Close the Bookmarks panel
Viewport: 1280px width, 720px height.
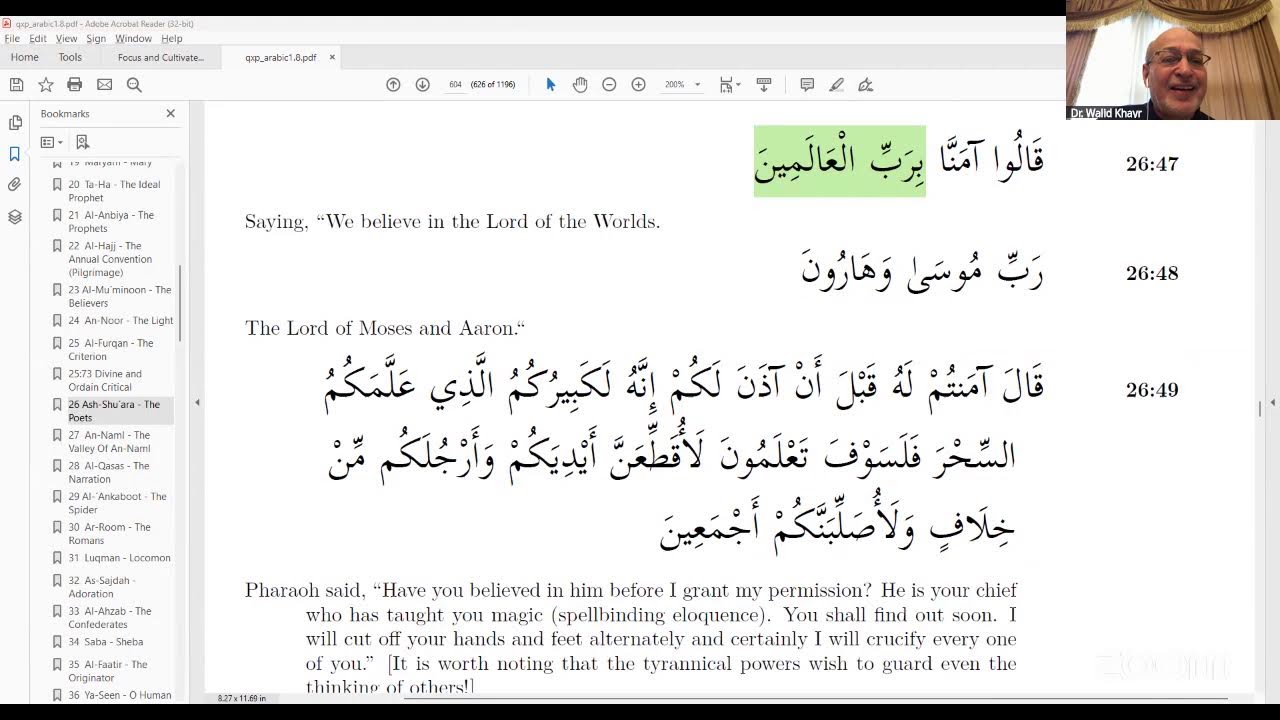pos(170,113)
